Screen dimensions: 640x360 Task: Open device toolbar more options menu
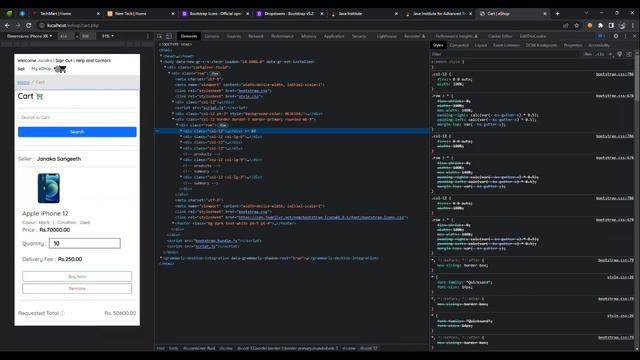[x=148, y=36]
